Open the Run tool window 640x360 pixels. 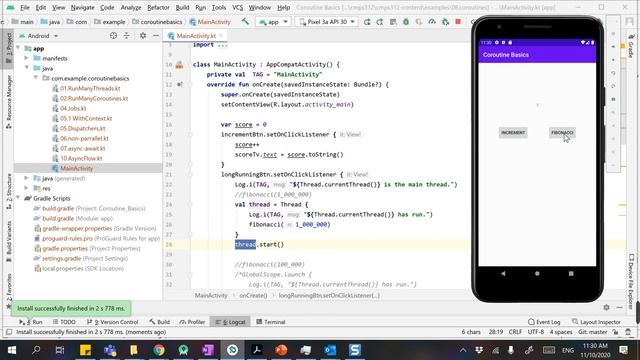click(x=31, y=322)
